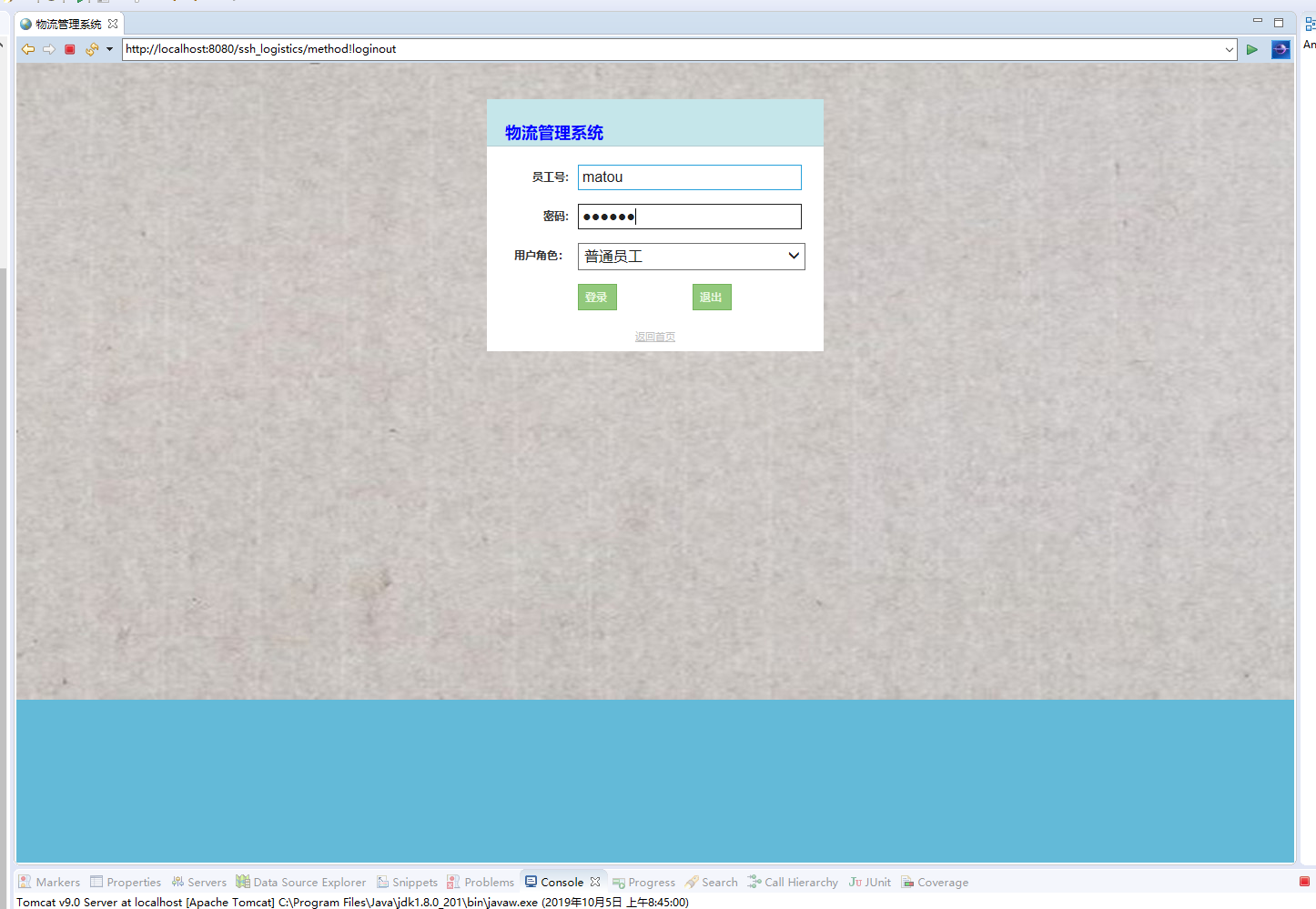Click the Tomcat v9.0 Server console description
The image size is (1316, 909).
click(x=353, y=902)
